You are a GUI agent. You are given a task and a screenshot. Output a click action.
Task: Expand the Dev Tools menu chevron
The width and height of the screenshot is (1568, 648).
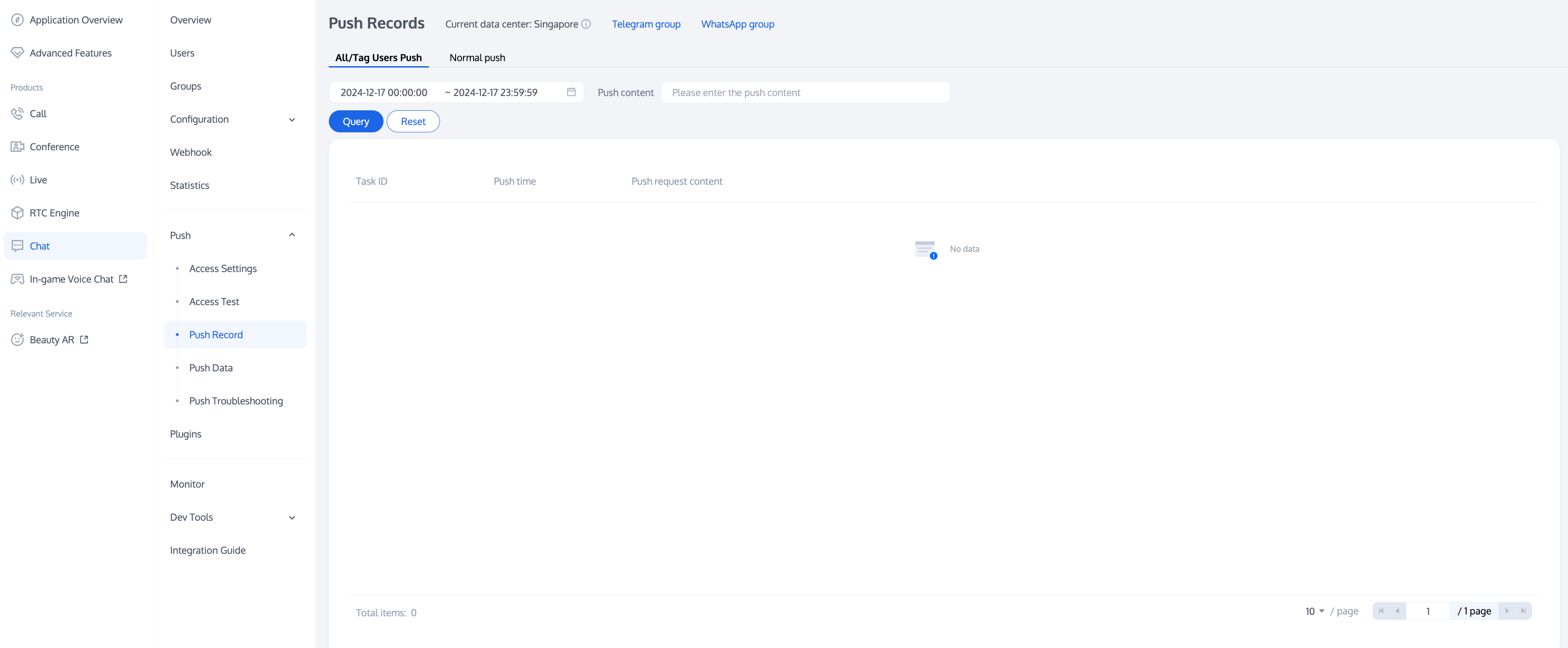292,517
